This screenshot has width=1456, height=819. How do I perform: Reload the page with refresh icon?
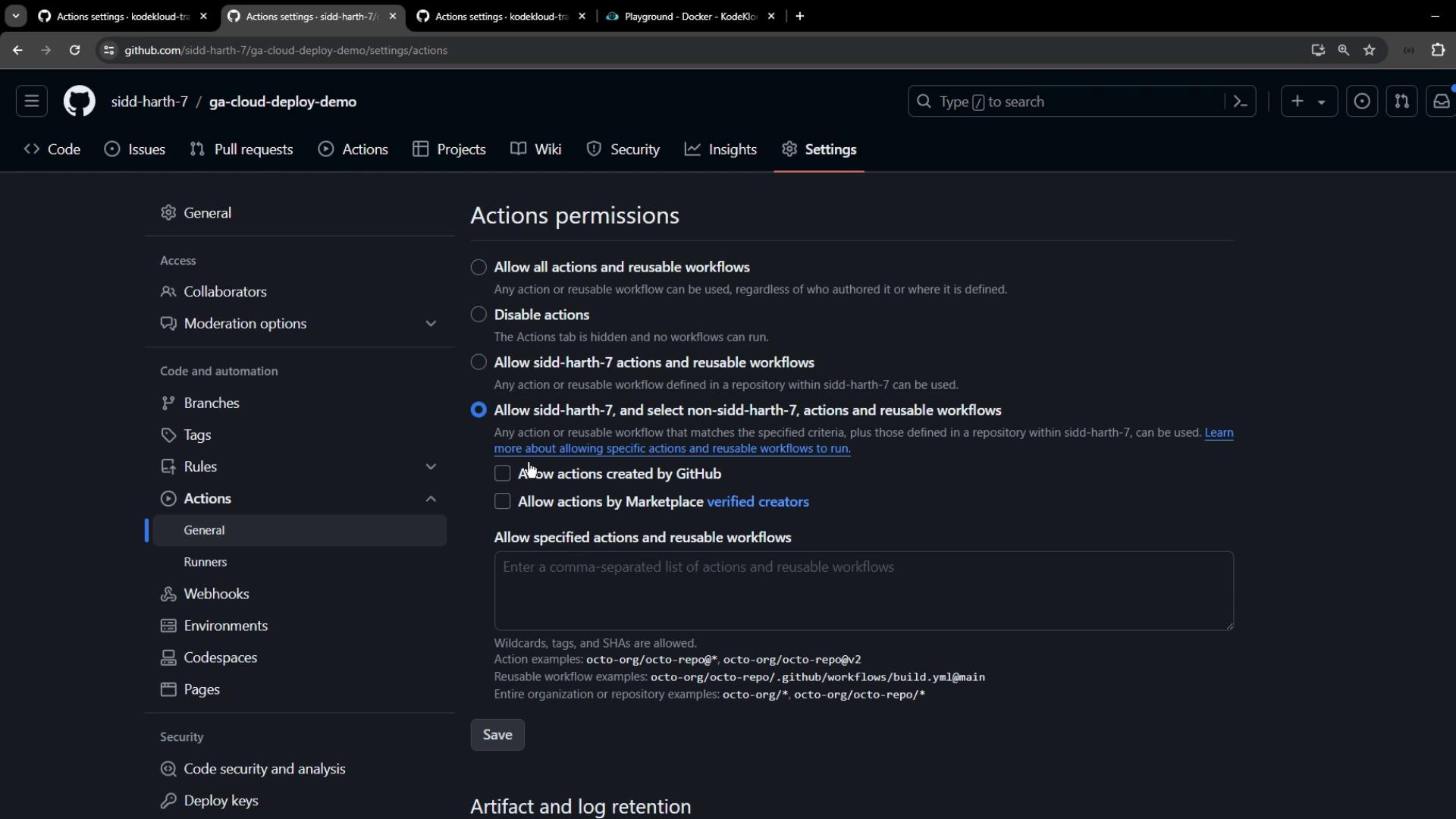(74, 50)
